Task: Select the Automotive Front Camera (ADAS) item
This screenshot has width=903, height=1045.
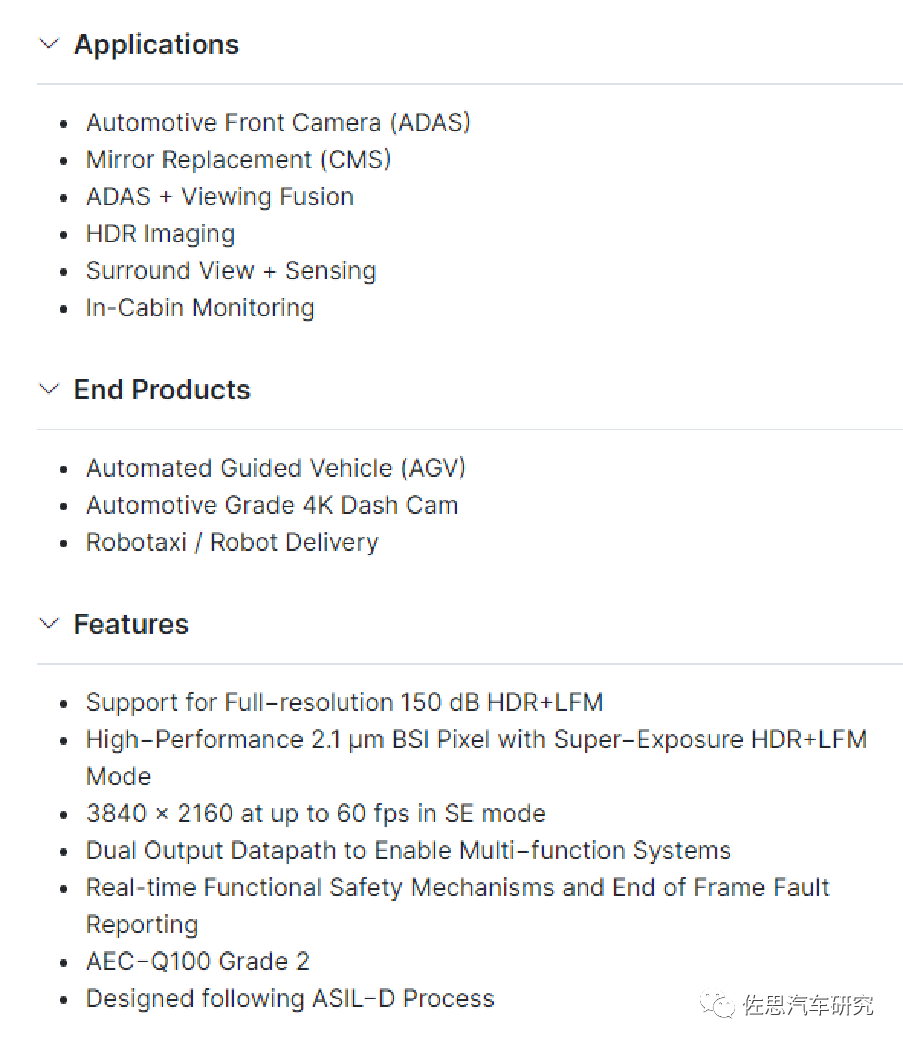Action: 278,123
